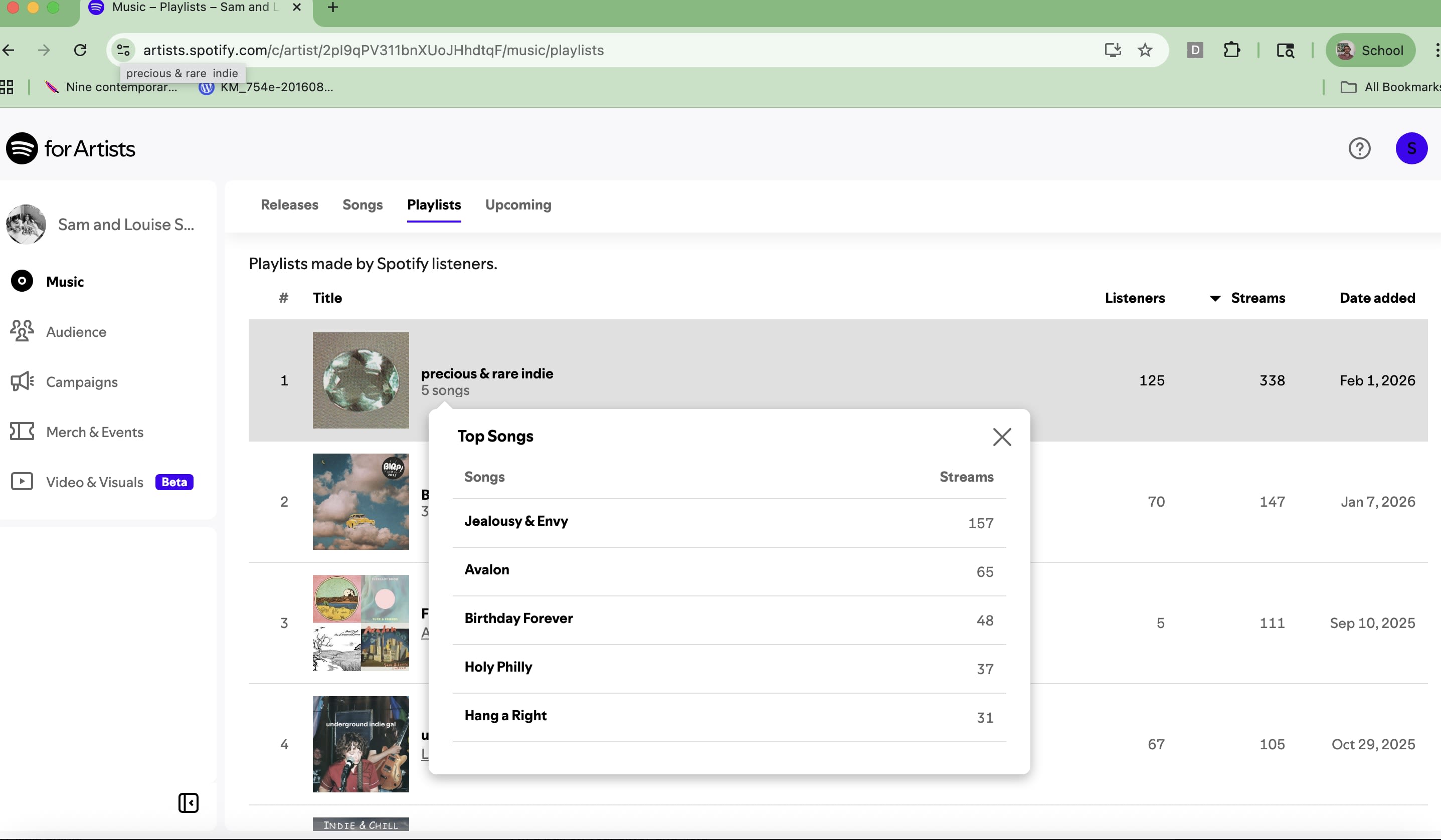1441x840 pixels.
Task: Switch to the Upcoming tab
Action: click(x=517, y=204)
